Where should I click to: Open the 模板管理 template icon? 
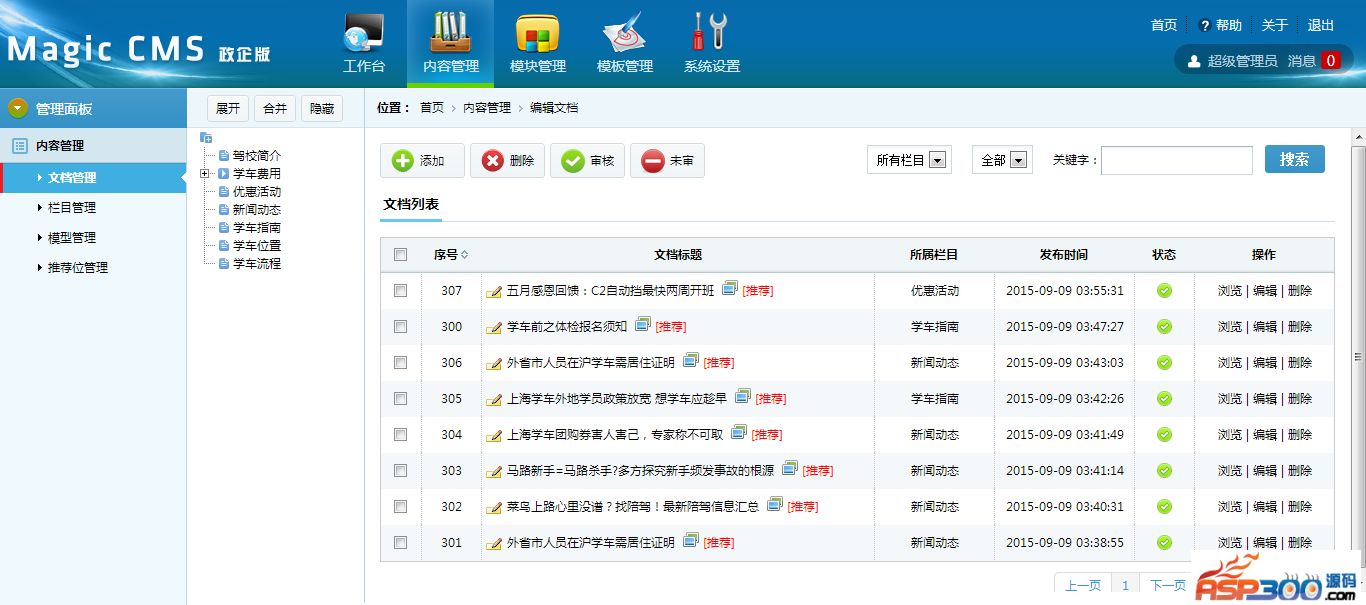pos(624,34)
